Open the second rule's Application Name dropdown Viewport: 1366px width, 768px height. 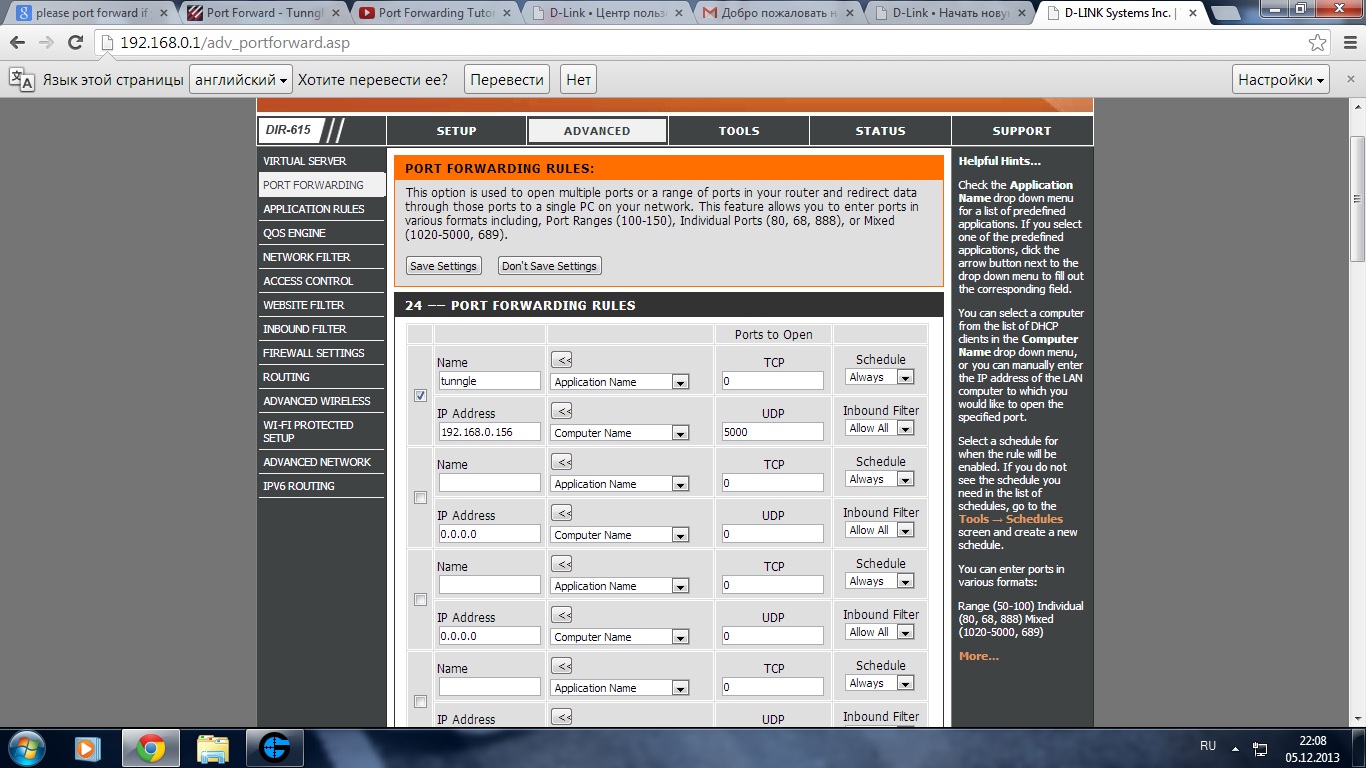click(x=620, y=484)
